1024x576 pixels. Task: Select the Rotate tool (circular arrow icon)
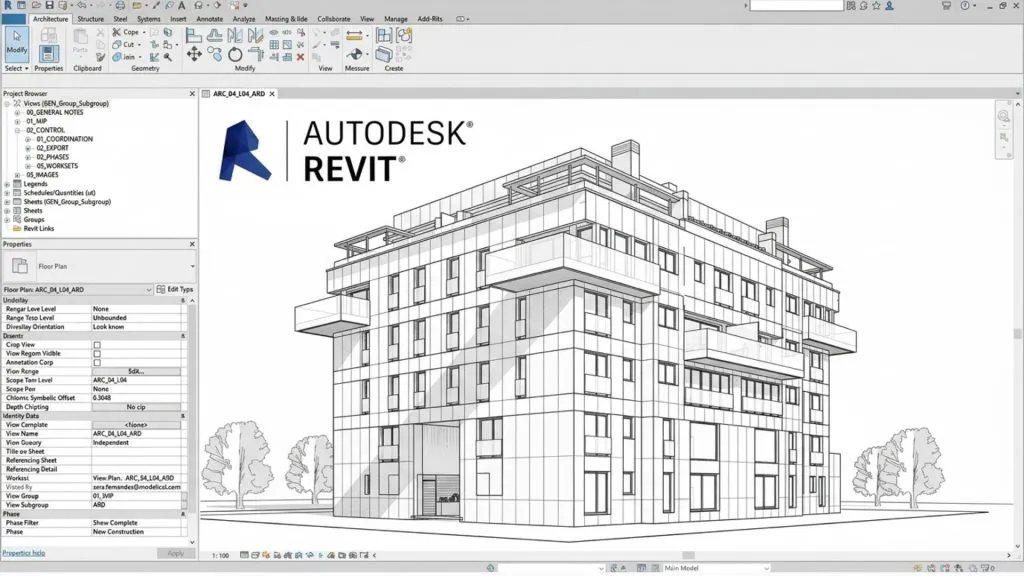click(235, 55)
